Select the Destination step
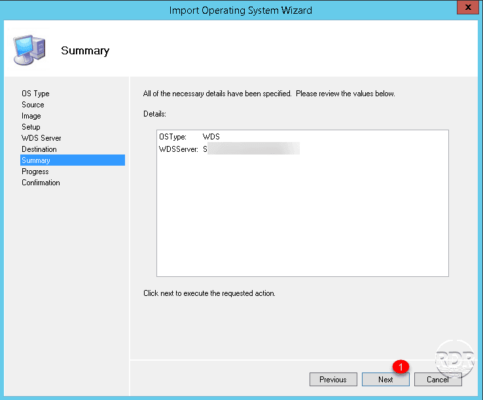This screenshot has width=483, height=400. tap(39, 149)
